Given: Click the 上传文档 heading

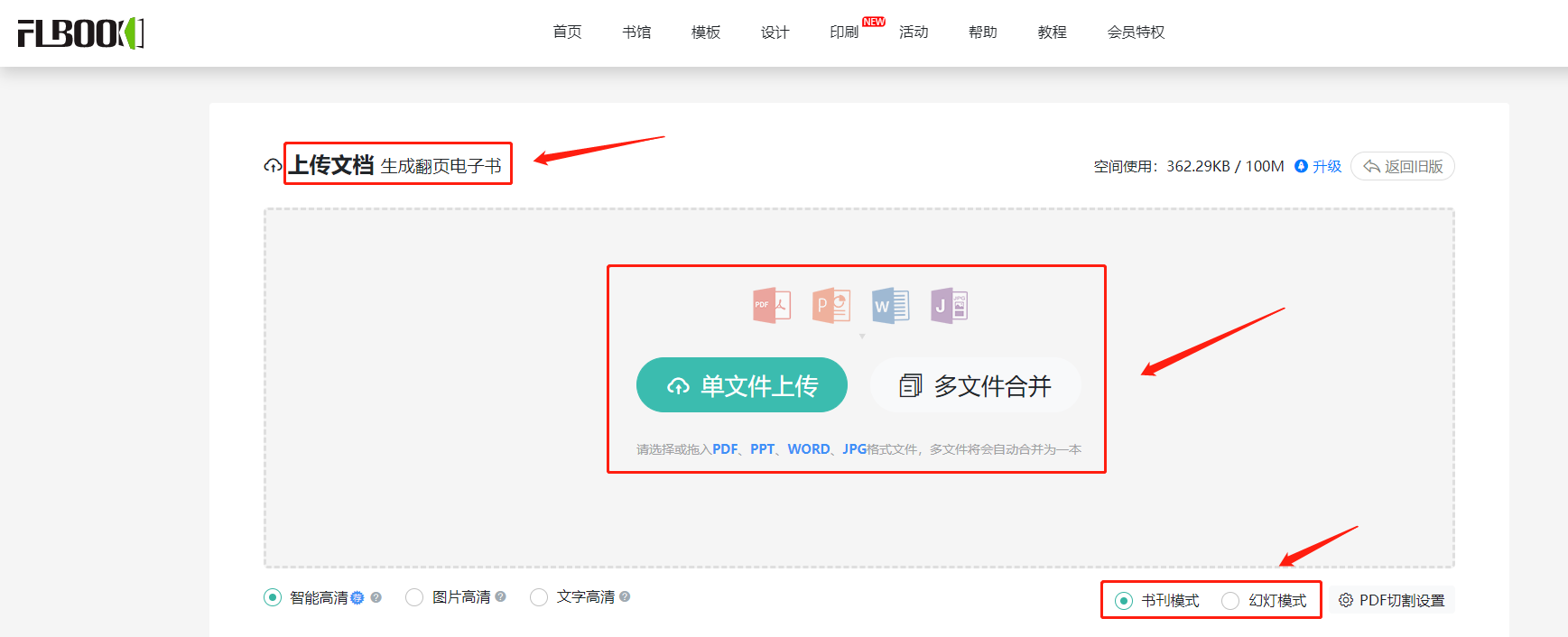Looking at the screenshot, I should tap(330, 165).
